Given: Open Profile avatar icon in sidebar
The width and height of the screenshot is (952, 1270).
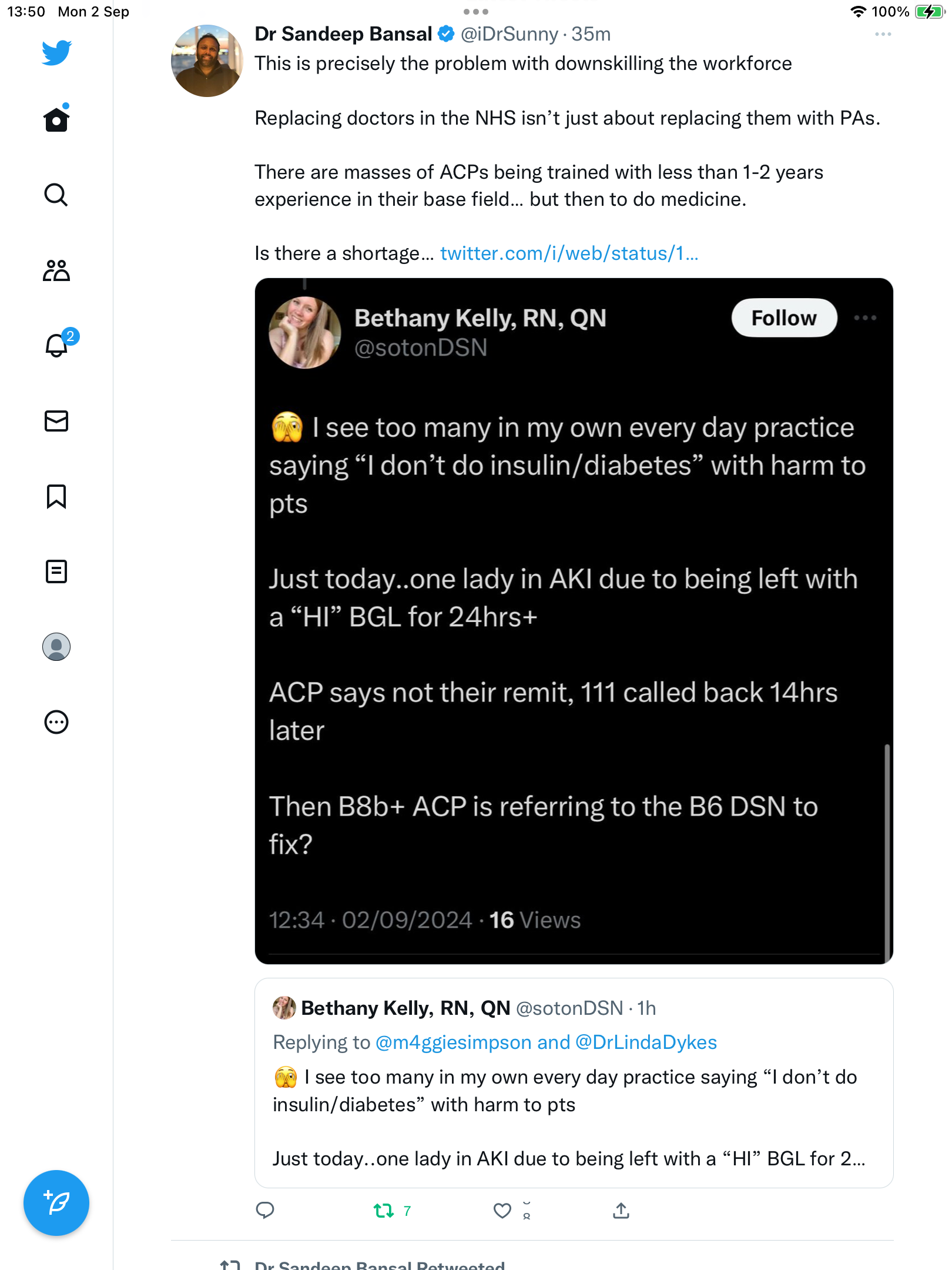Looking at the screenshot, I should (x=56, y=647).
